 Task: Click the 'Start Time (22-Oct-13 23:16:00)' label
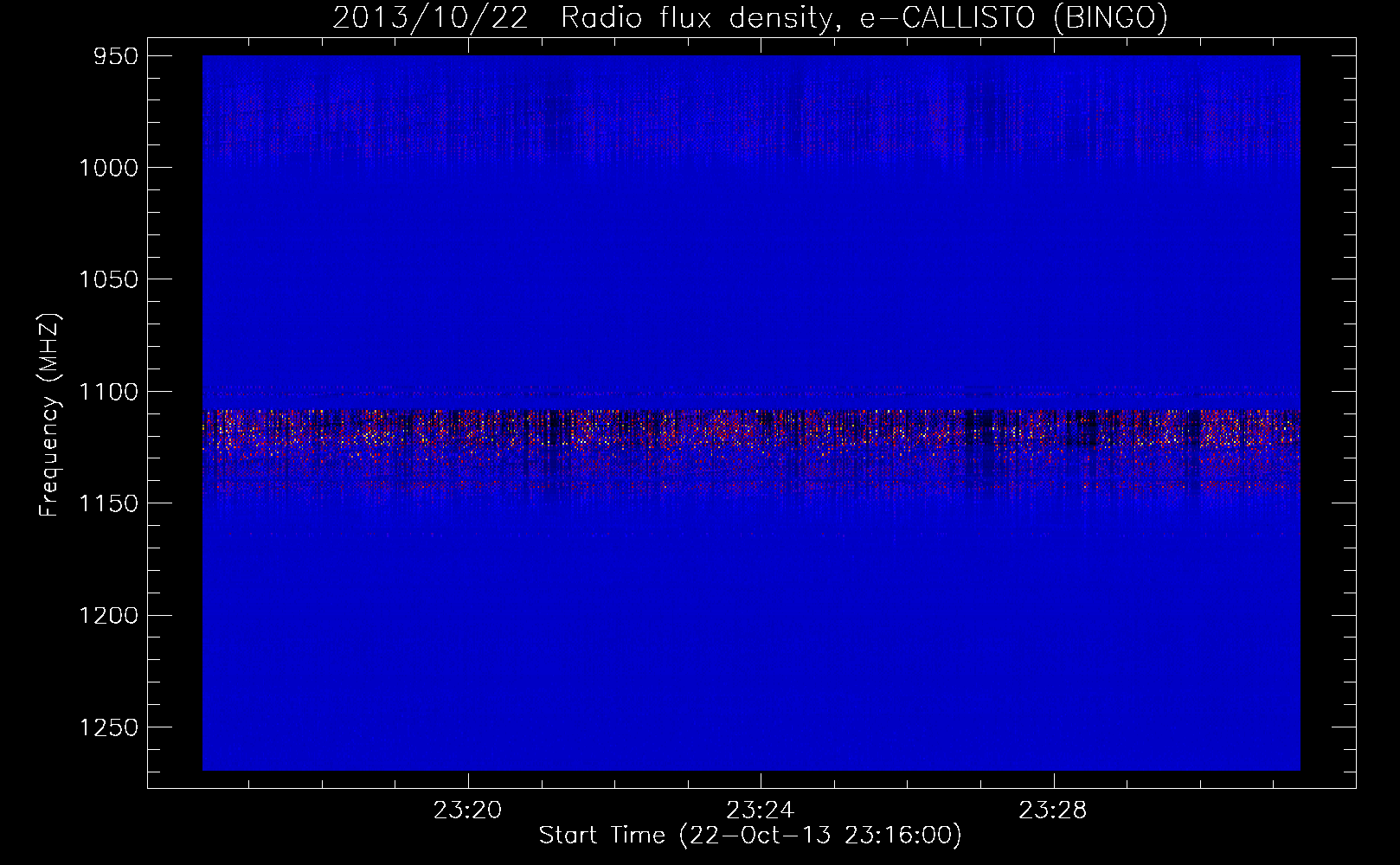point(750,836)
